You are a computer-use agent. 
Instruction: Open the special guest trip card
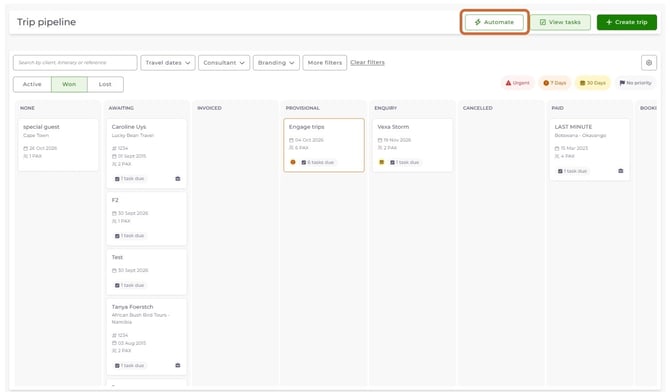pos(58,145)
